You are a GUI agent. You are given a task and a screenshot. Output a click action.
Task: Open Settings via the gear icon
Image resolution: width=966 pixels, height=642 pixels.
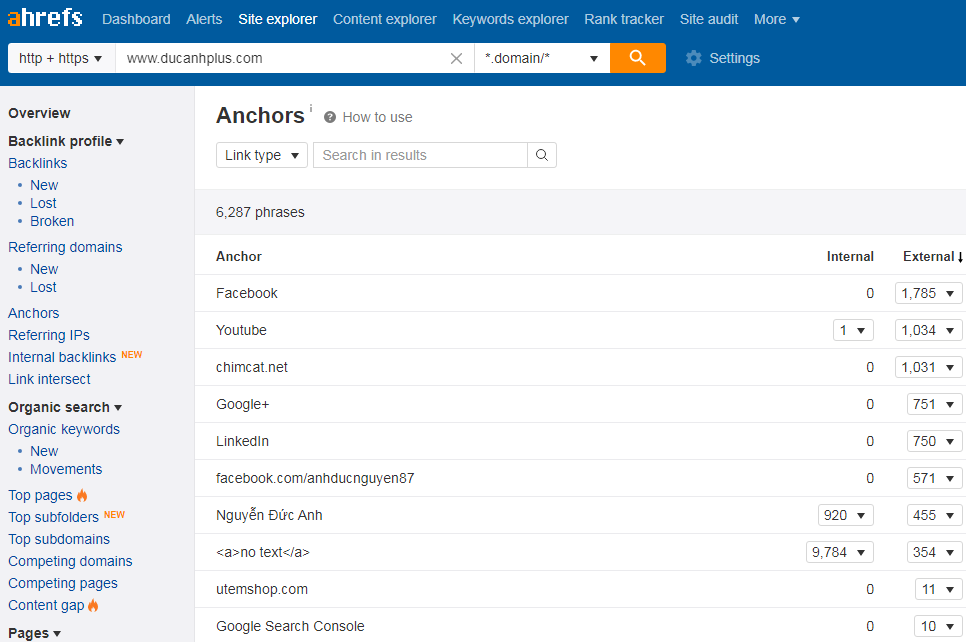(694, 58)
